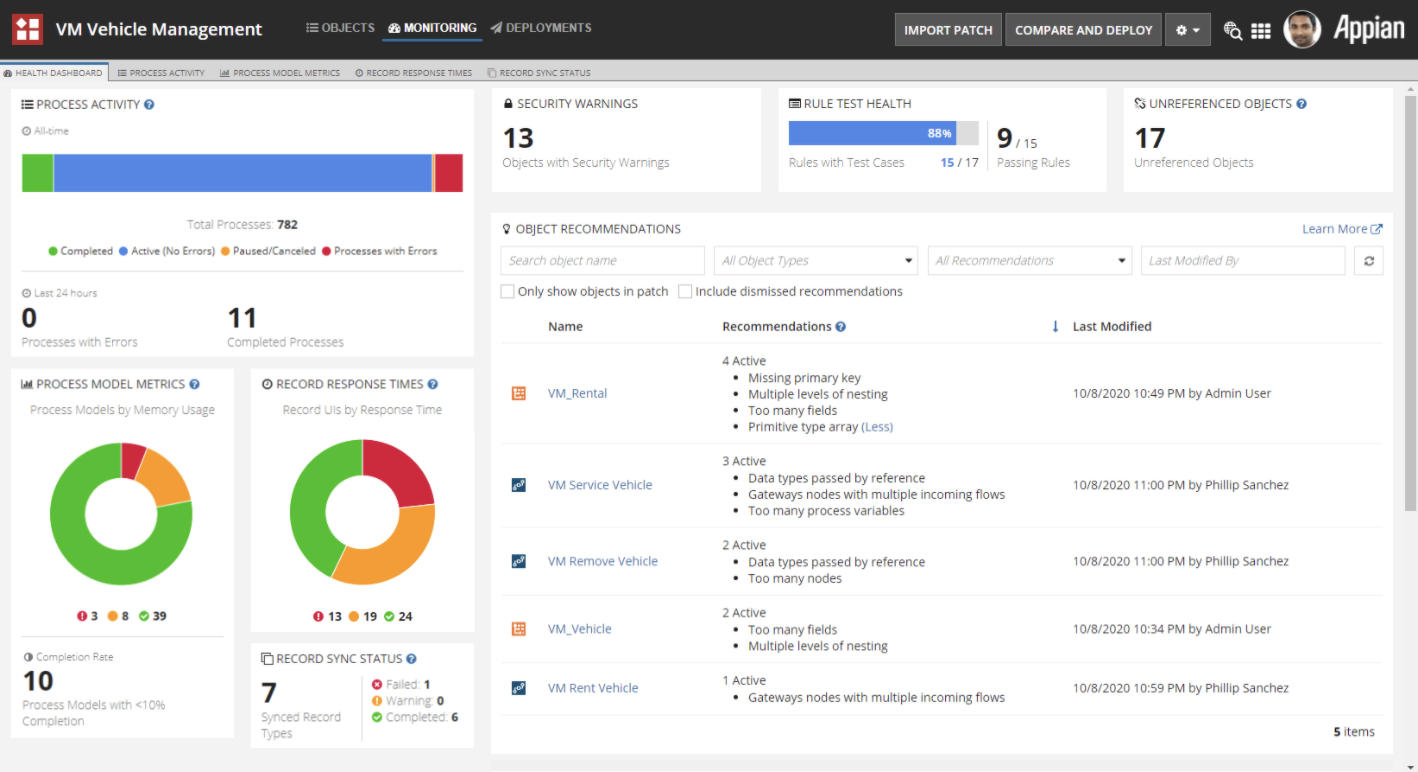Viewport: 1418px width, 772px height.
Task: Click the data type icon beside VM_Rental
Action: pos(518,393)
